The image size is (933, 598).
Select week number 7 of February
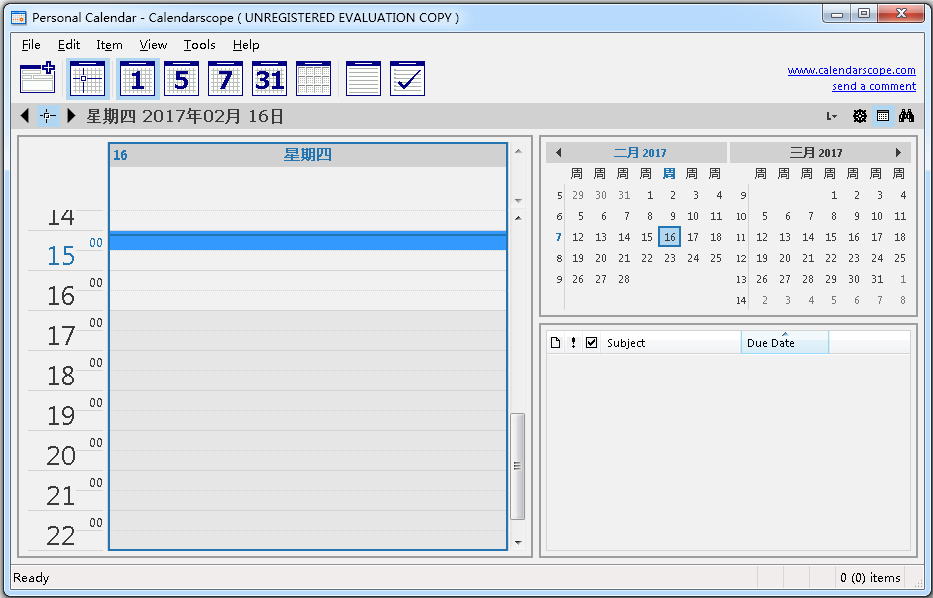(558, 237)
